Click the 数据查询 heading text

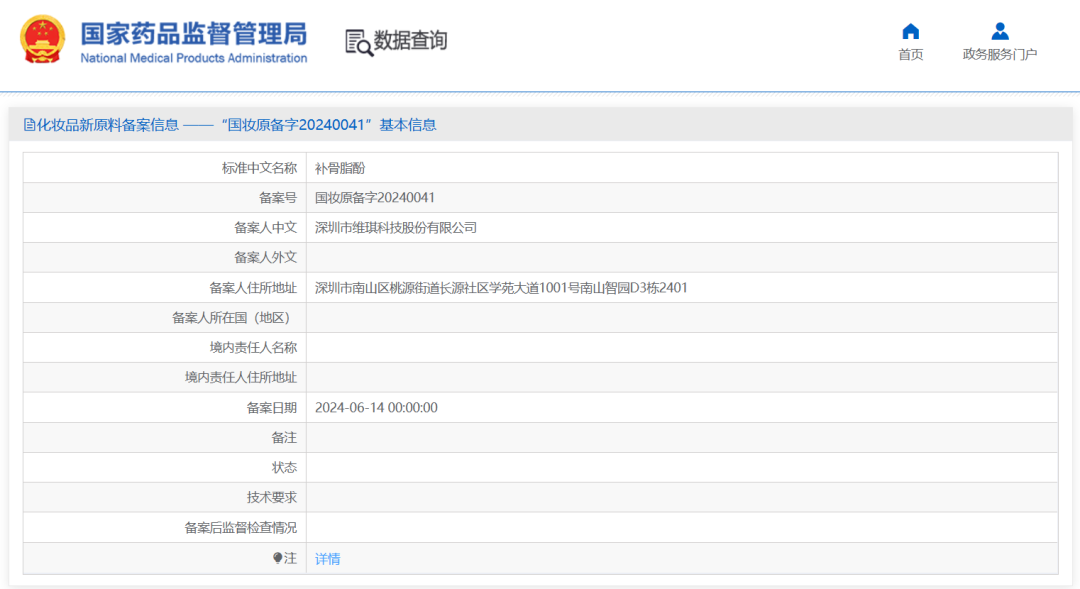(x=411, y=41)
